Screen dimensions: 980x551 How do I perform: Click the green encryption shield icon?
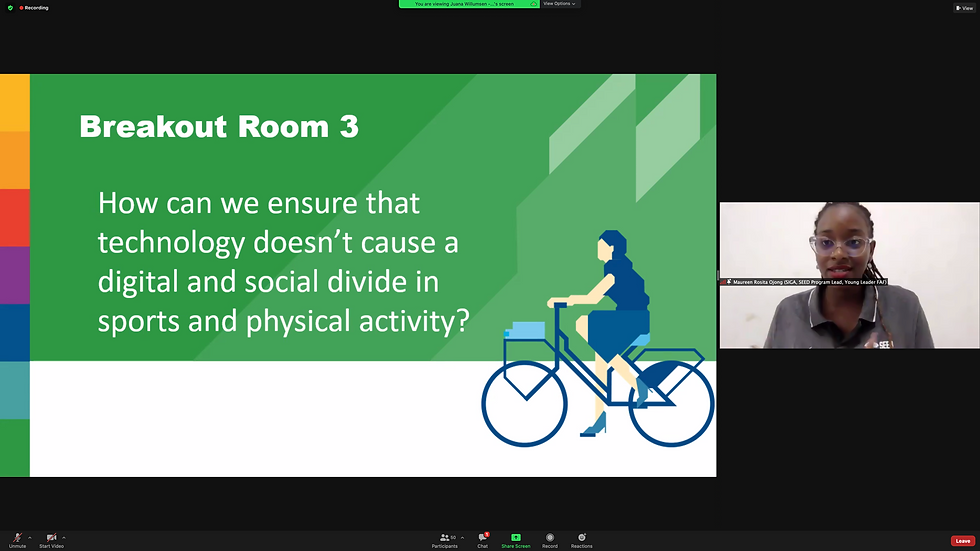pos(10,7)
